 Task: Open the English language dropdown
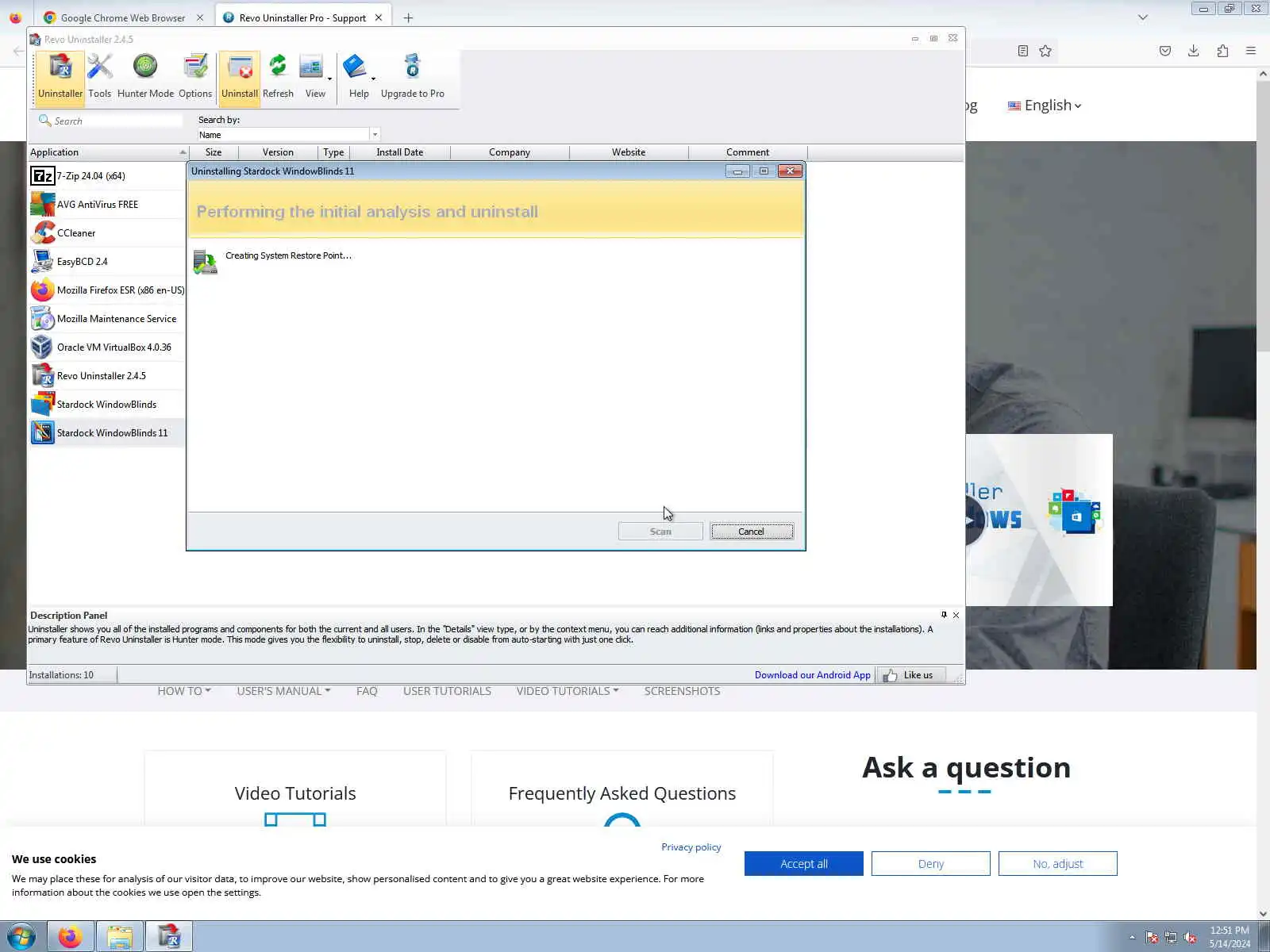point(1045,106)
